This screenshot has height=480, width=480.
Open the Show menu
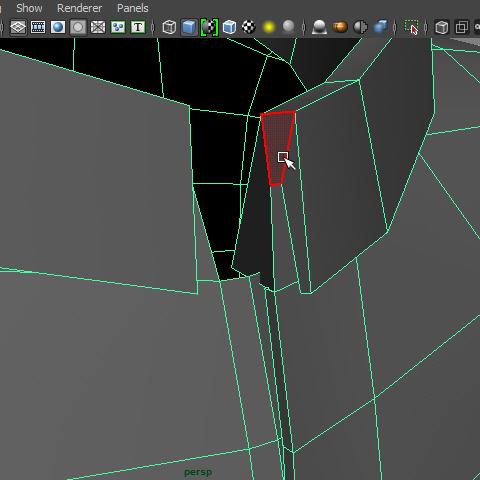tap(29, 8)
